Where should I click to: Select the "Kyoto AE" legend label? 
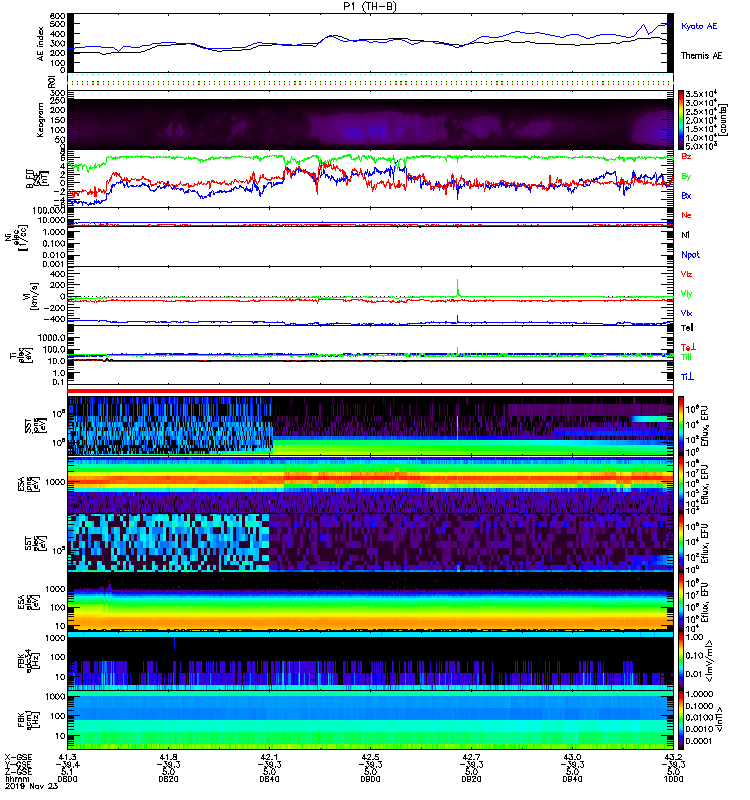[x=699, y=26]
